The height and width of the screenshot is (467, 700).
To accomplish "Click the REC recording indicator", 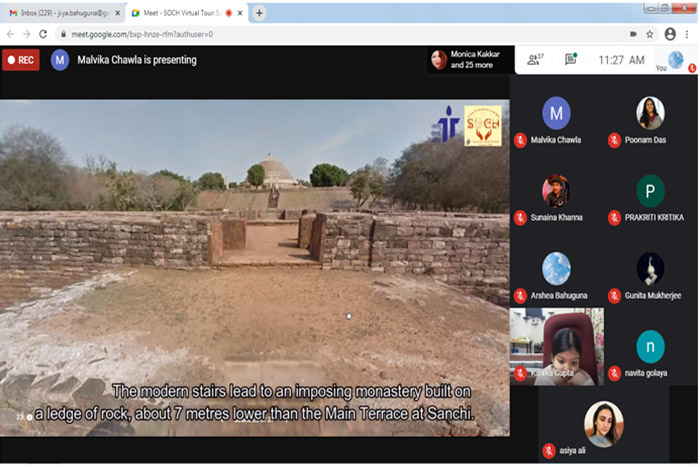I will 21,60.
